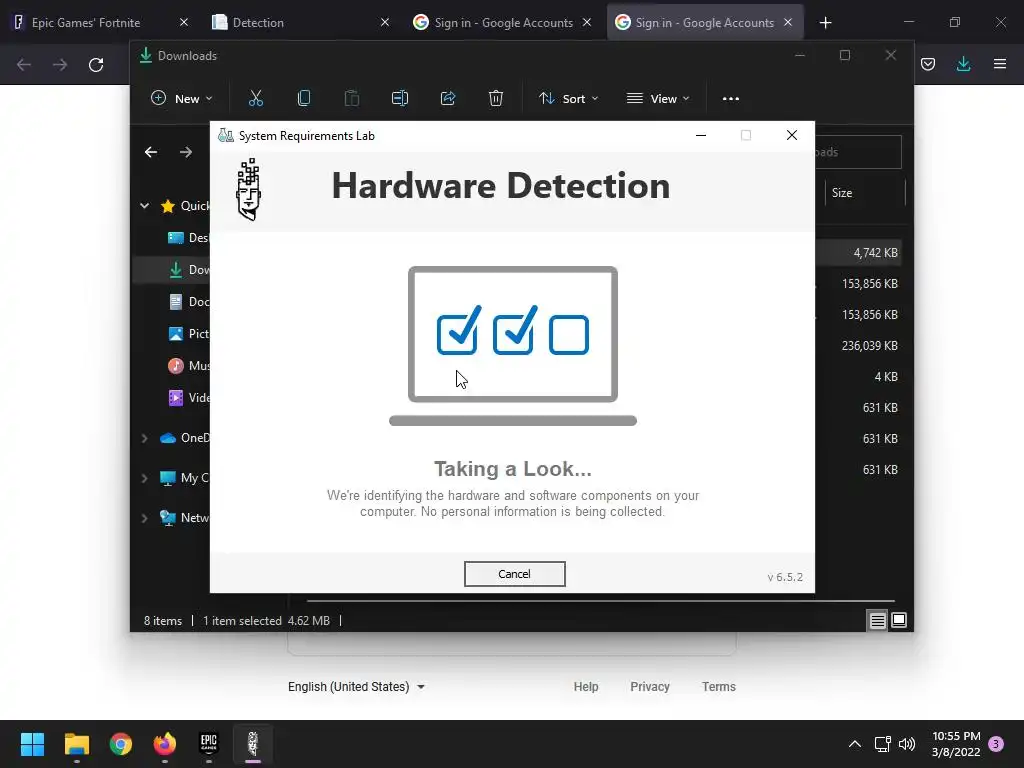The width and height of the screenshot is (1024, 768).
Task: Click the volume speaker tray icon
Action: click(x=906, y=744)
